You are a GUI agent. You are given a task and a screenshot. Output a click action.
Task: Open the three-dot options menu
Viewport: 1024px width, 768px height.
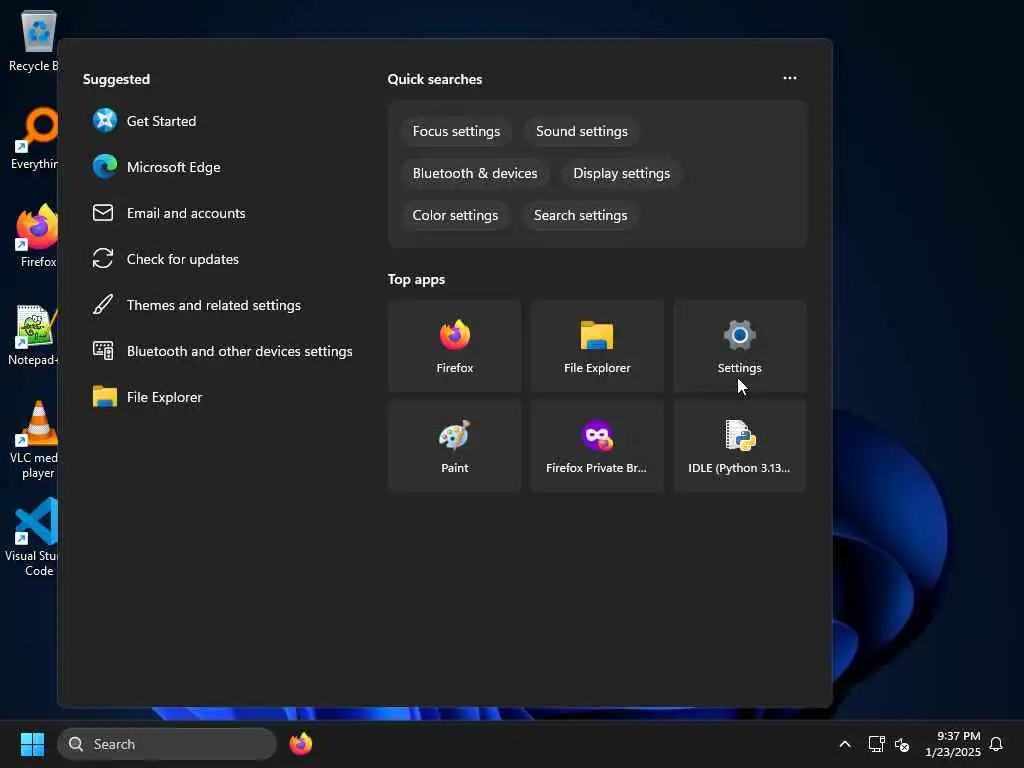[790, 78]
